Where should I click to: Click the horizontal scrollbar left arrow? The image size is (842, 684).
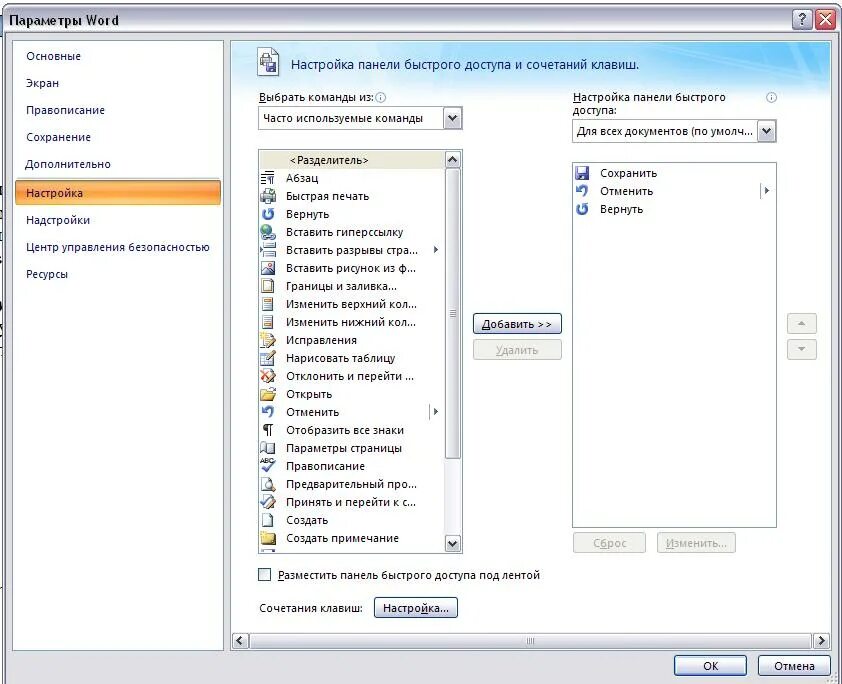(x=240, y=641)
